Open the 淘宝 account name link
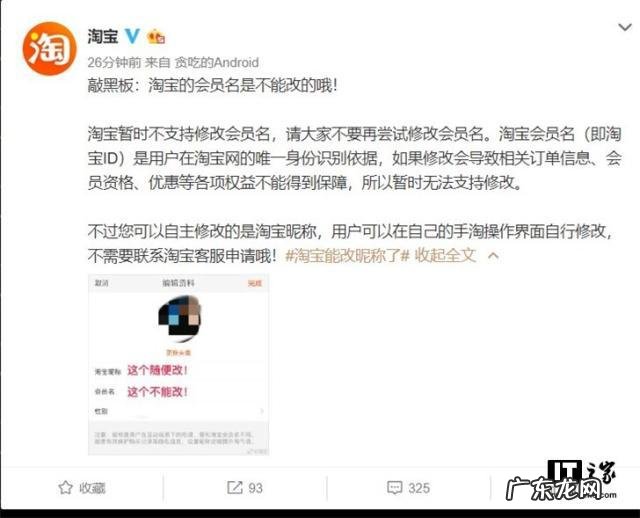 tap(102, 36)
